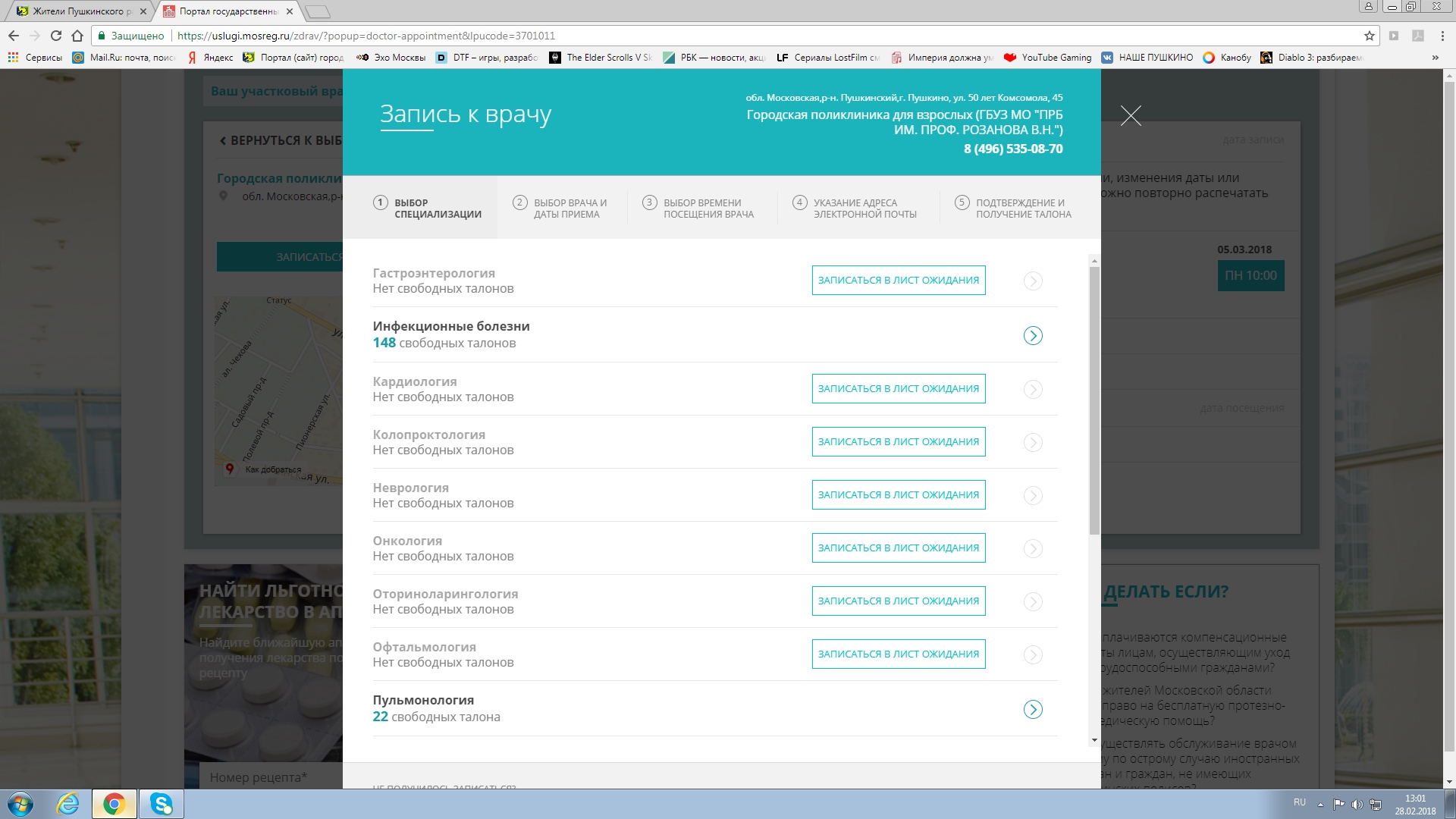
Task: Join the waiting list for Кардиология
Action: 898,389
